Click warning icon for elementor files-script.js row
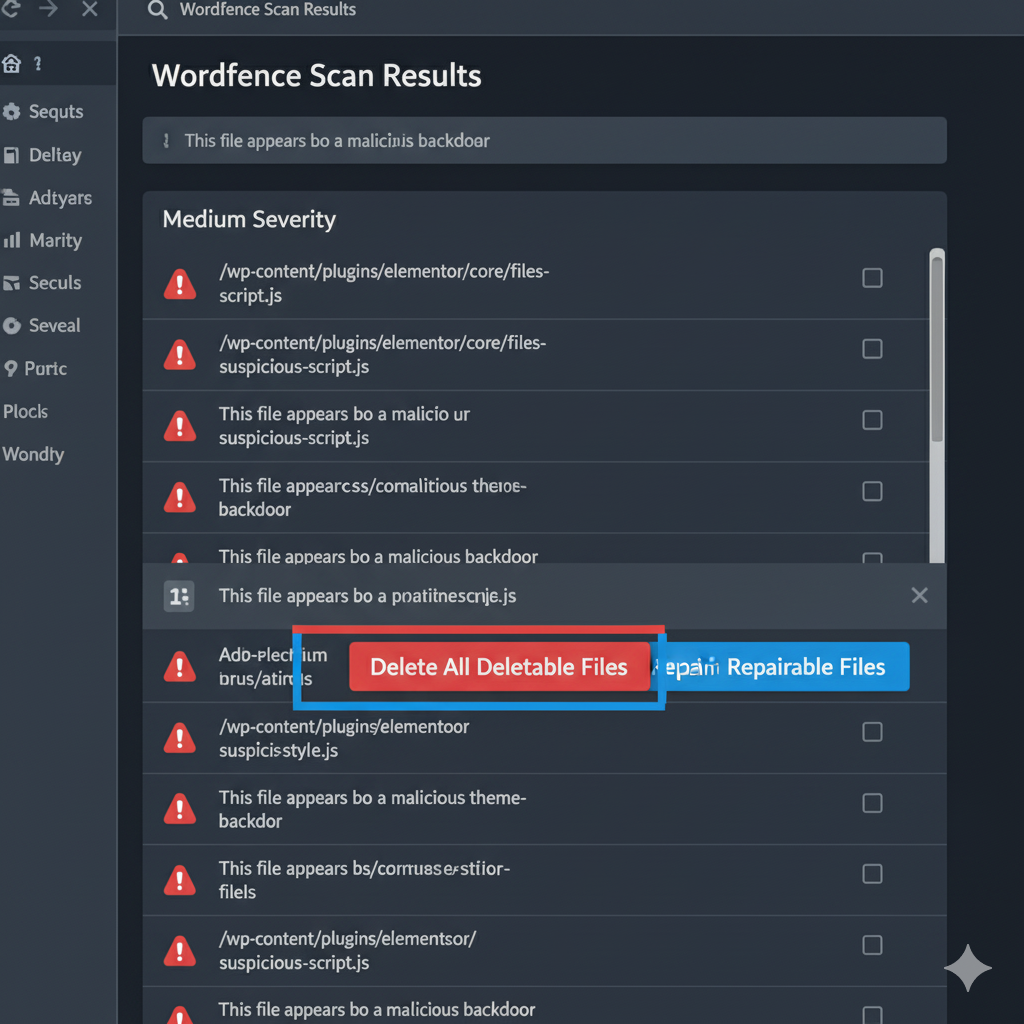The height and width of the screenshot is (1024, 1024). pyautogui.click(x=180, y=284)
